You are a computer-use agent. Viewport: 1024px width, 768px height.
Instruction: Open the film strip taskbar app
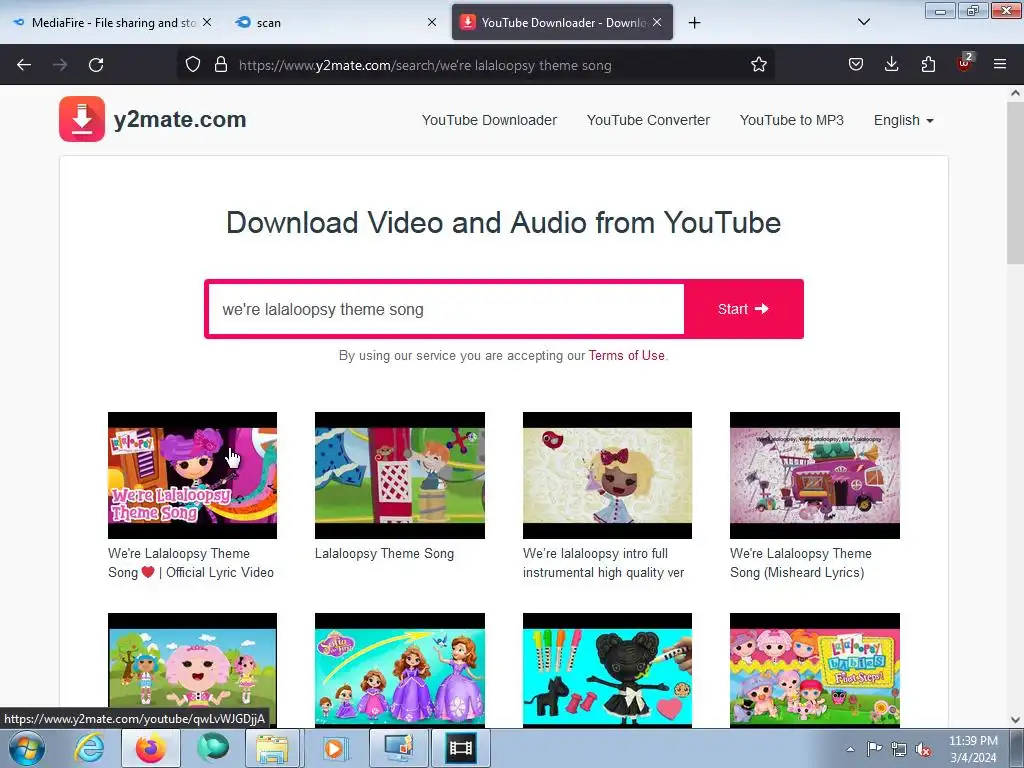pos(460,748)
